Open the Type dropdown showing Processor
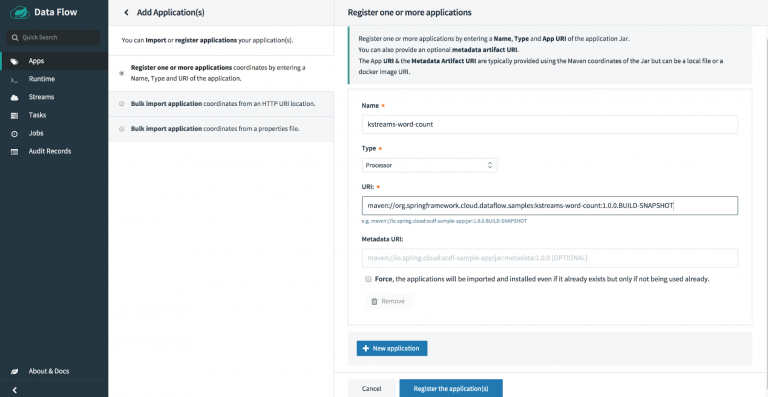 [x=430, y=165]
